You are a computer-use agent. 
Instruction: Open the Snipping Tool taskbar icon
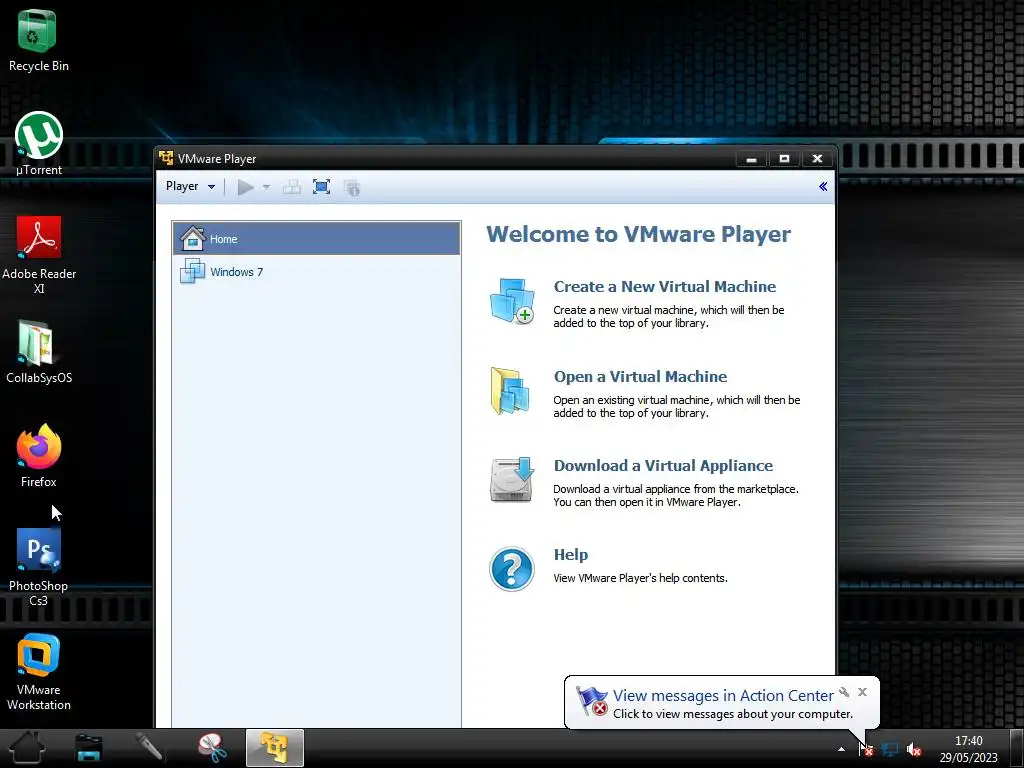[x=212, y=748]
